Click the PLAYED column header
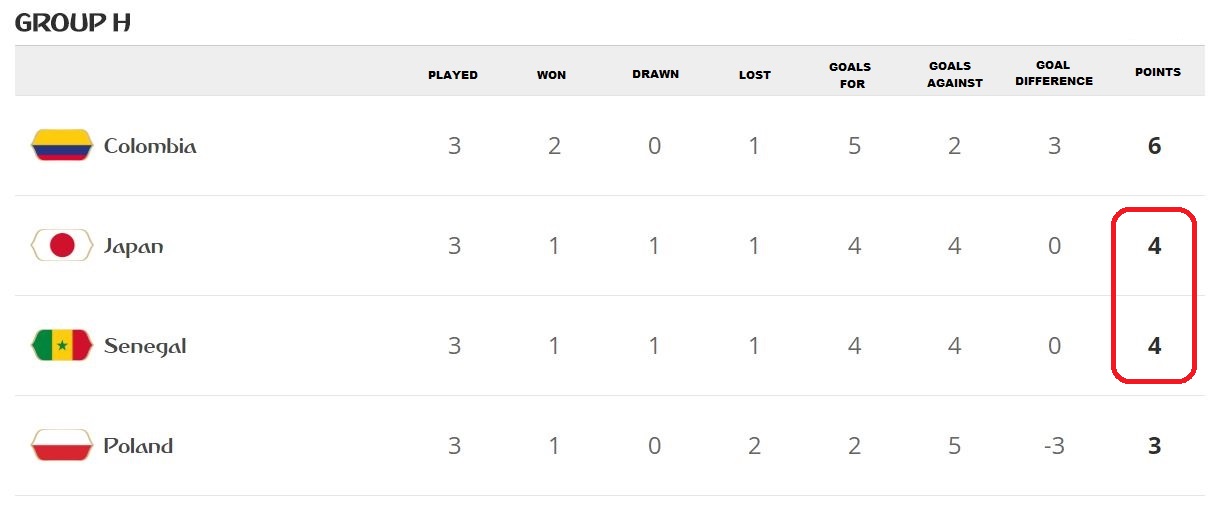The image size is (1212, 509). click(x=453, y=75)
